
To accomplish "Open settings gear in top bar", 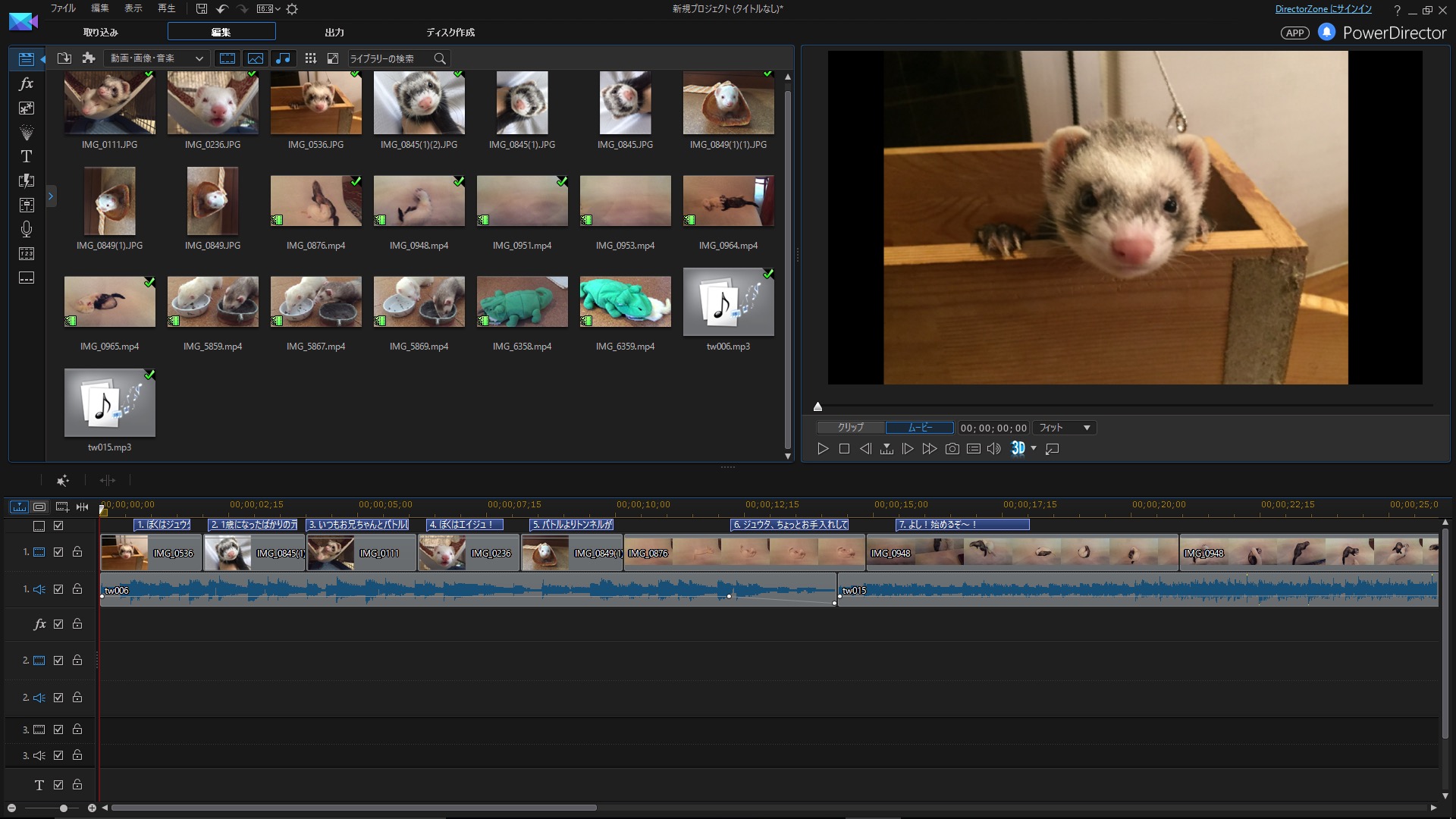I will (x=292, y=9).
